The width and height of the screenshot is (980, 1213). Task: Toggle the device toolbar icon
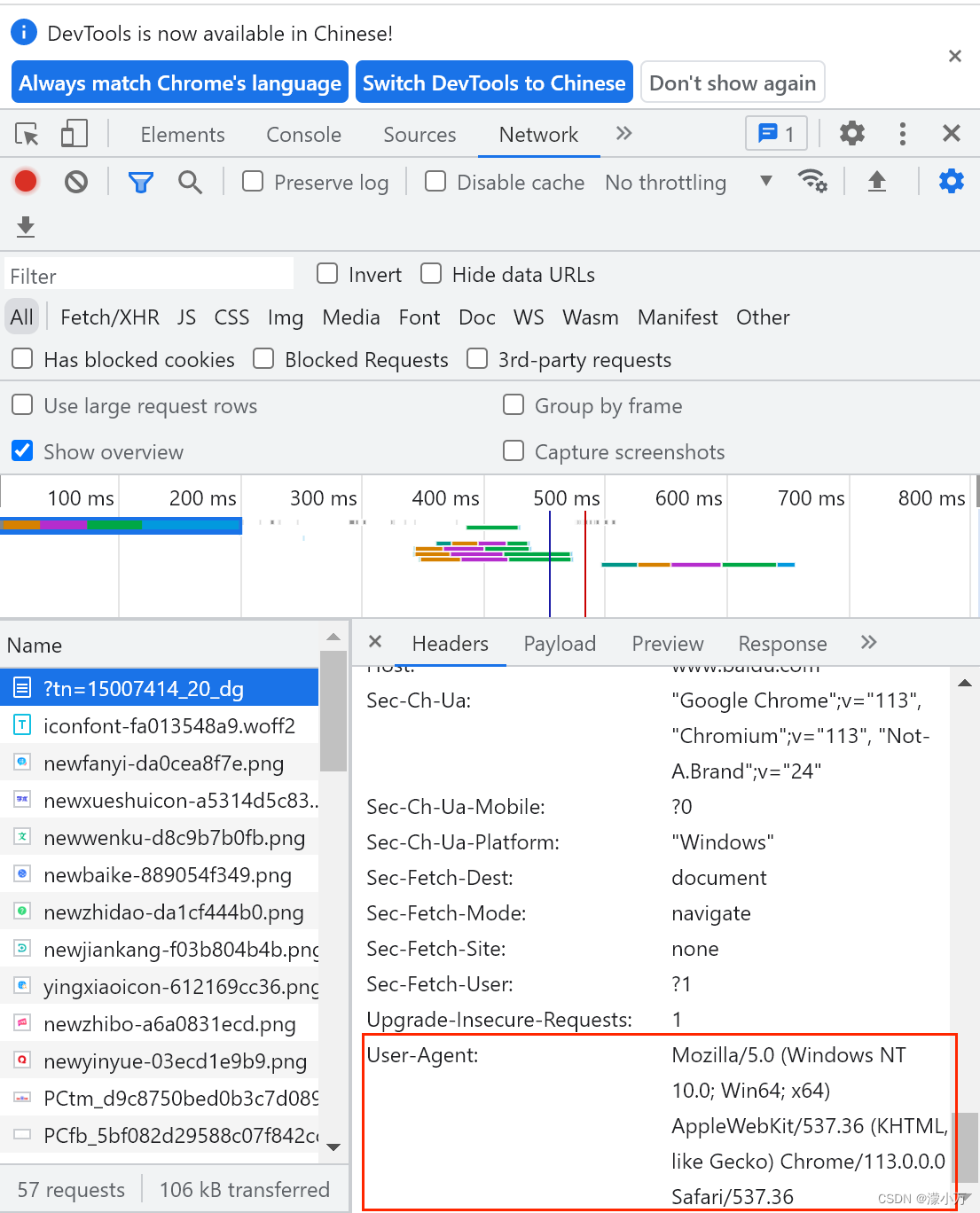click(x=74, y=134)
